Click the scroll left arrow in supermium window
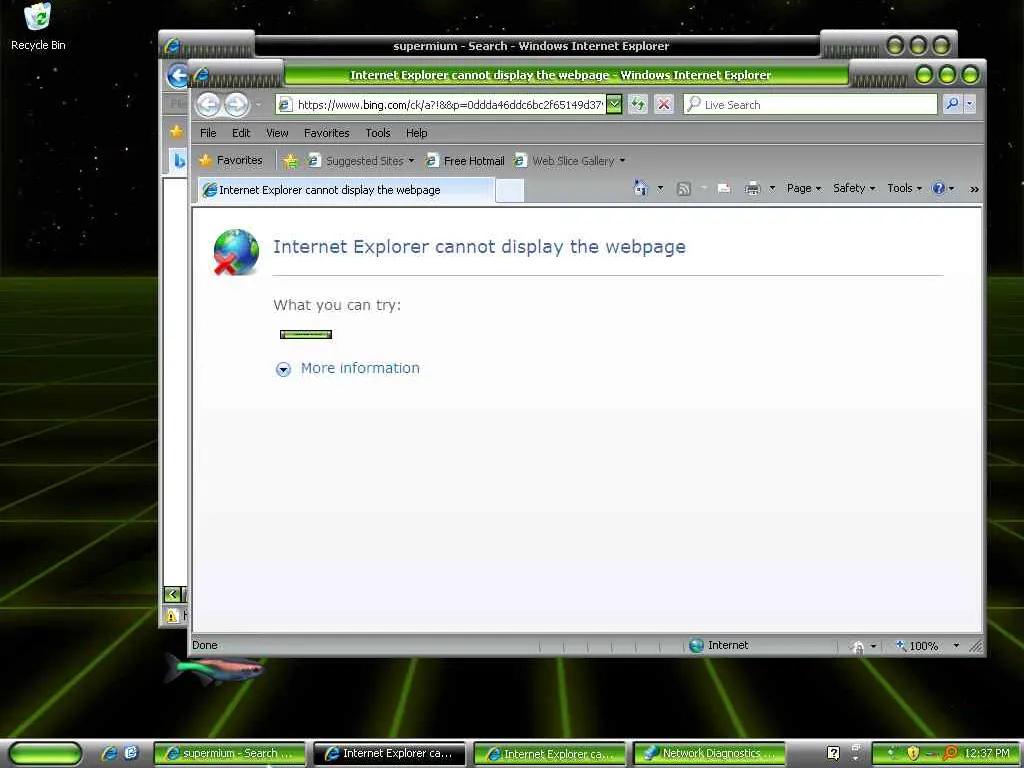This screenshot has height=768, width=1024. (x=172, y=594)
